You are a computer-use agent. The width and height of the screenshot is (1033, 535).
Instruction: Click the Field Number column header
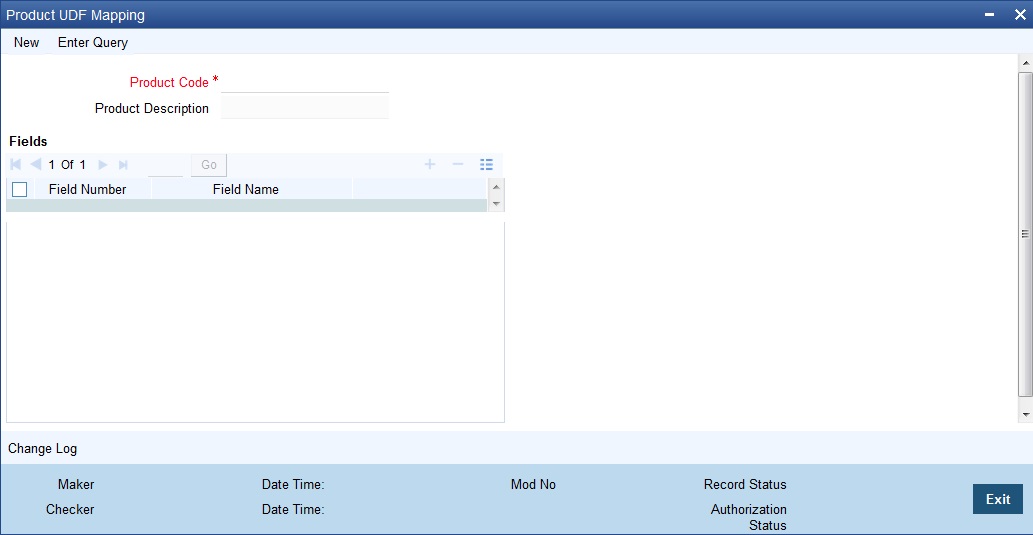(x=88, y=189)
